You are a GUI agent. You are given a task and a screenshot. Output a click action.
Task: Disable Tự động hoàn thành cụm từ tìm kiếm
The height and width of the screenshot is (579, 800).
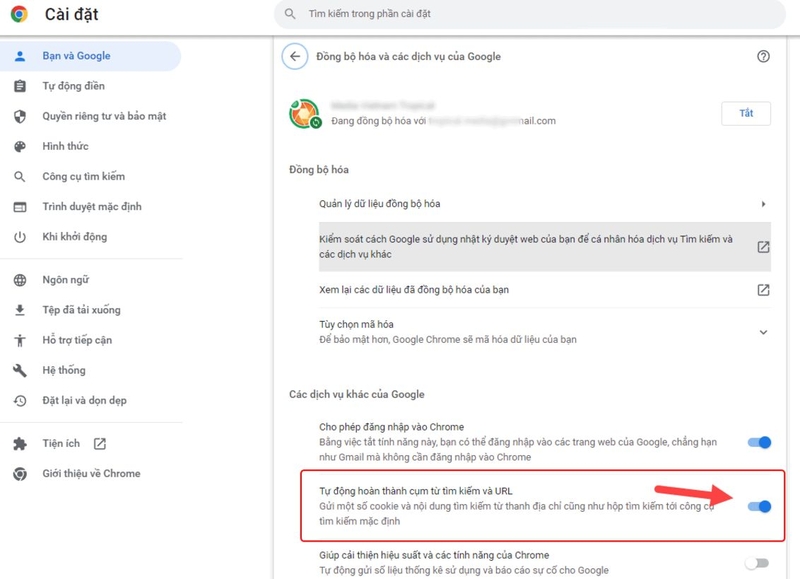tap(759, 506)
